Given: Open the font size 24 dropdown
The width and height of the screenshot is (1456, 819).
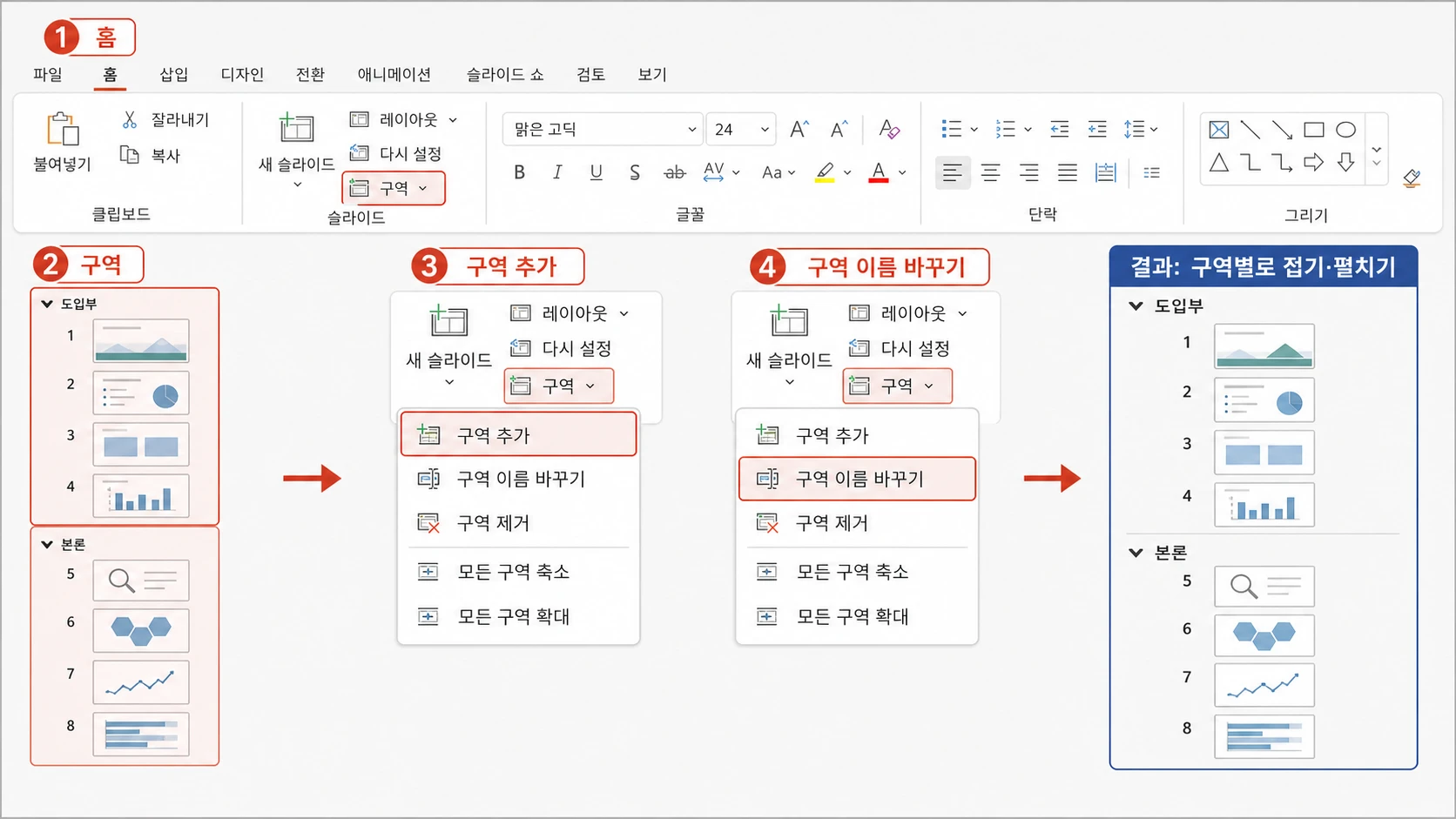Looking at the screenshot, I should [765, 130].
